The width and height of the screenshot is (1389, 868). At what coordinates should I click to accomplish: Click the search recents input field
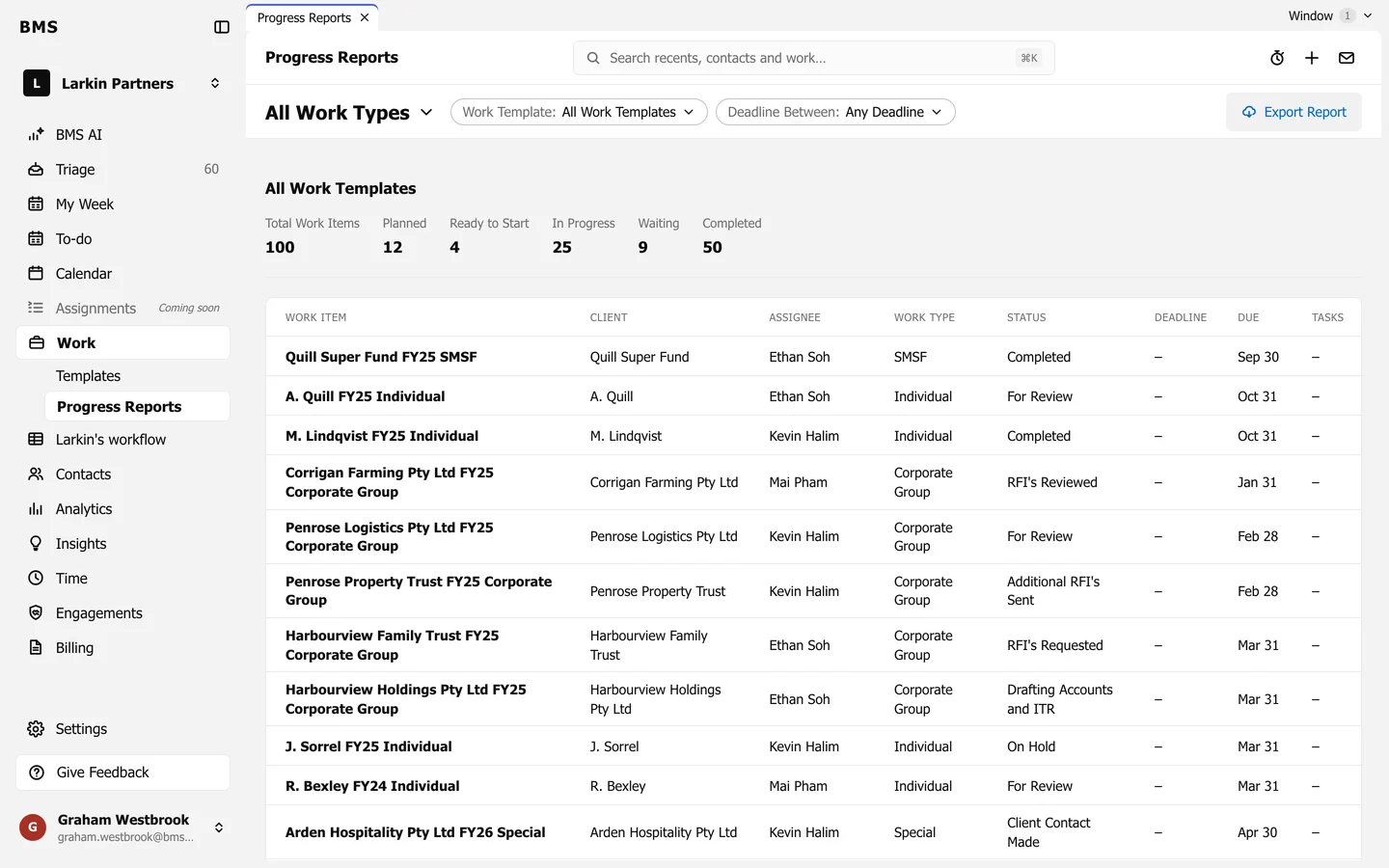pos(814,58)
